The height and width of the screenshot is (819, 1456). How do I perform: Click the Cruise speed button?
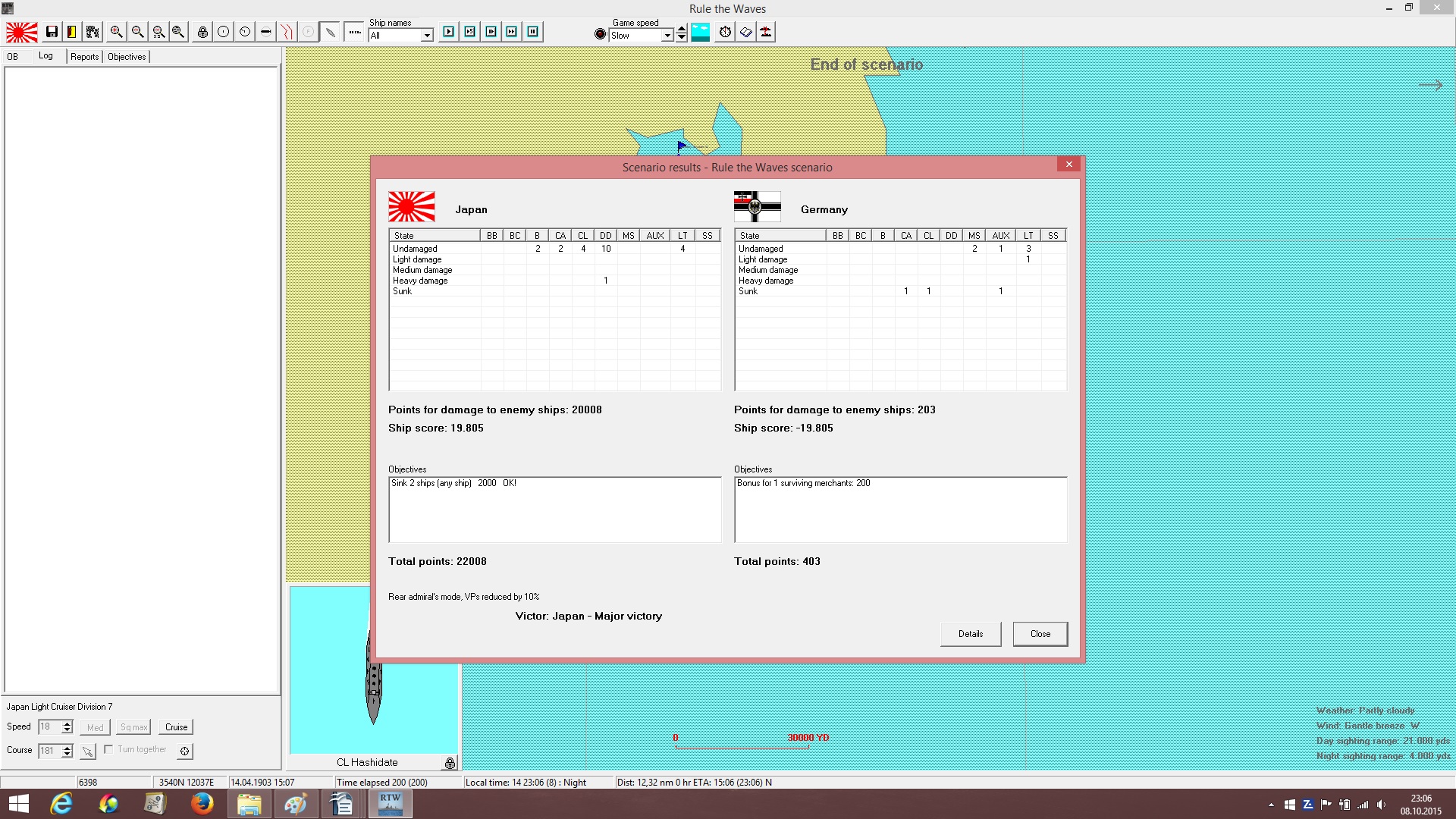click(177, 727)
